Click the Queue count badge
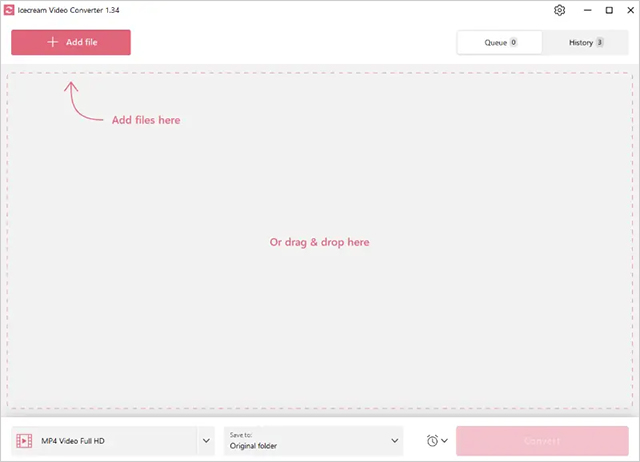The height and width of the screenshot is (462, 640). [514, 43]
